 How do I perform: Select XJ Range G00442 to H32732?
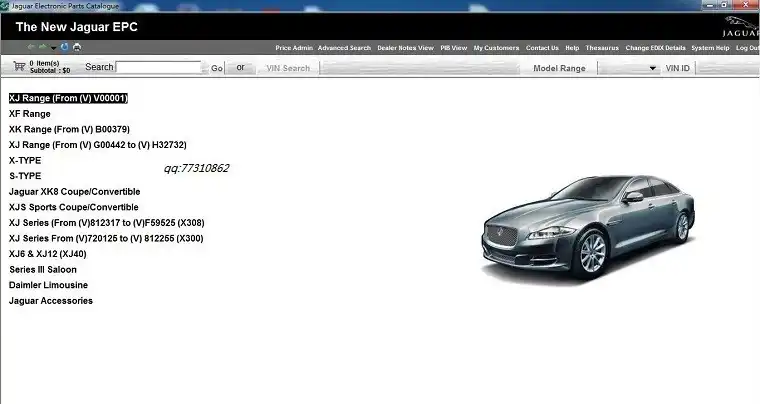[97, 145]
